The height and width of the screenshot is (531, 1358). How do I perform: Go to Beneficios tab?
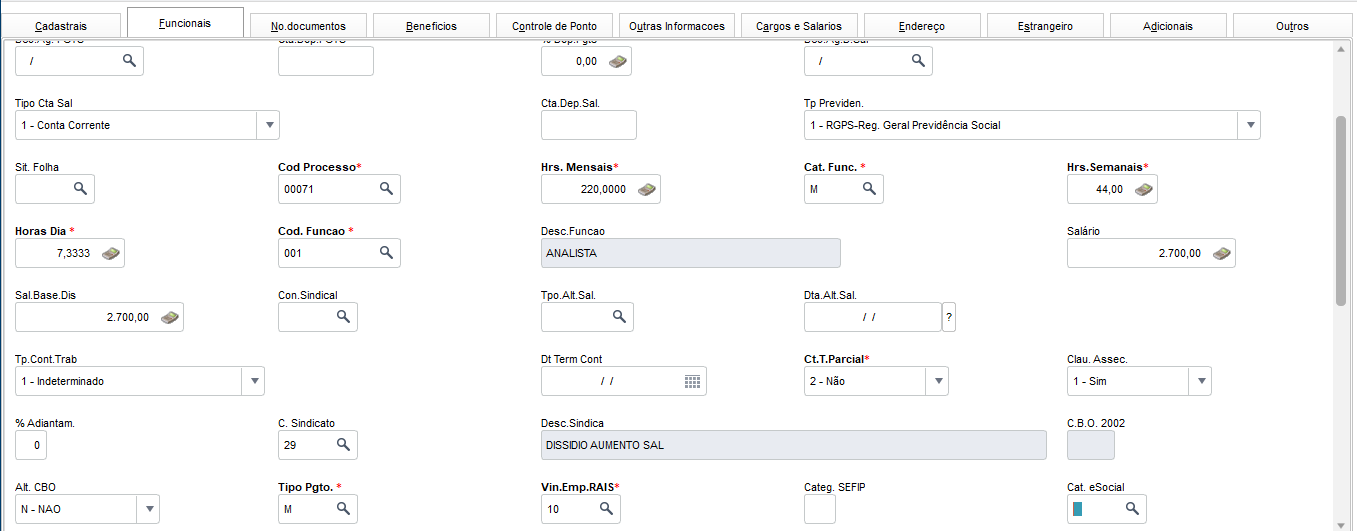pyautogui.click(x=431, y=25)
